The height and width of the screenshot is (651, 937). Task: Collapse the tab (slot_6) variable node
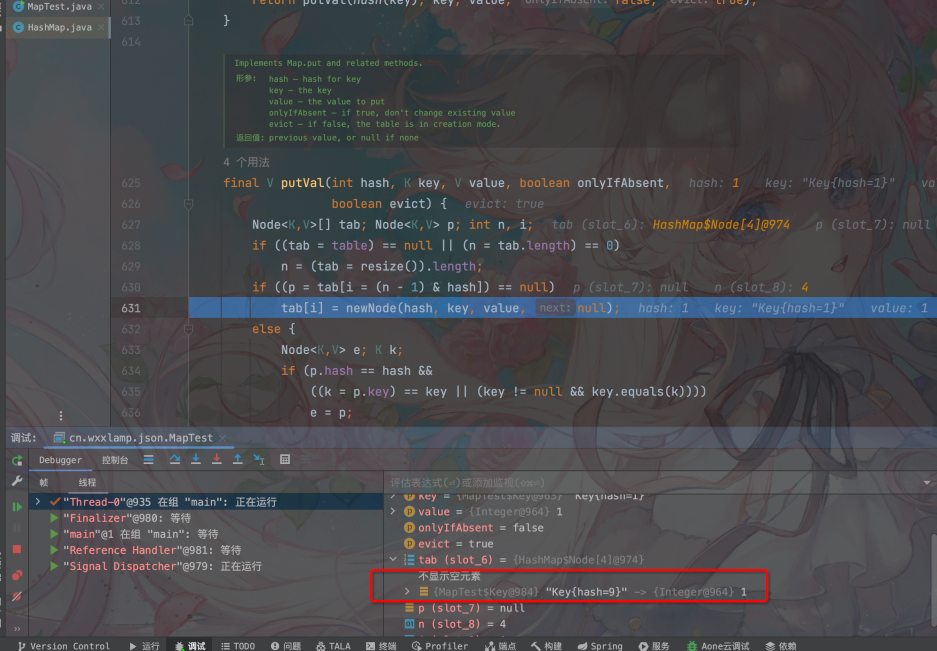pos(393,560)
